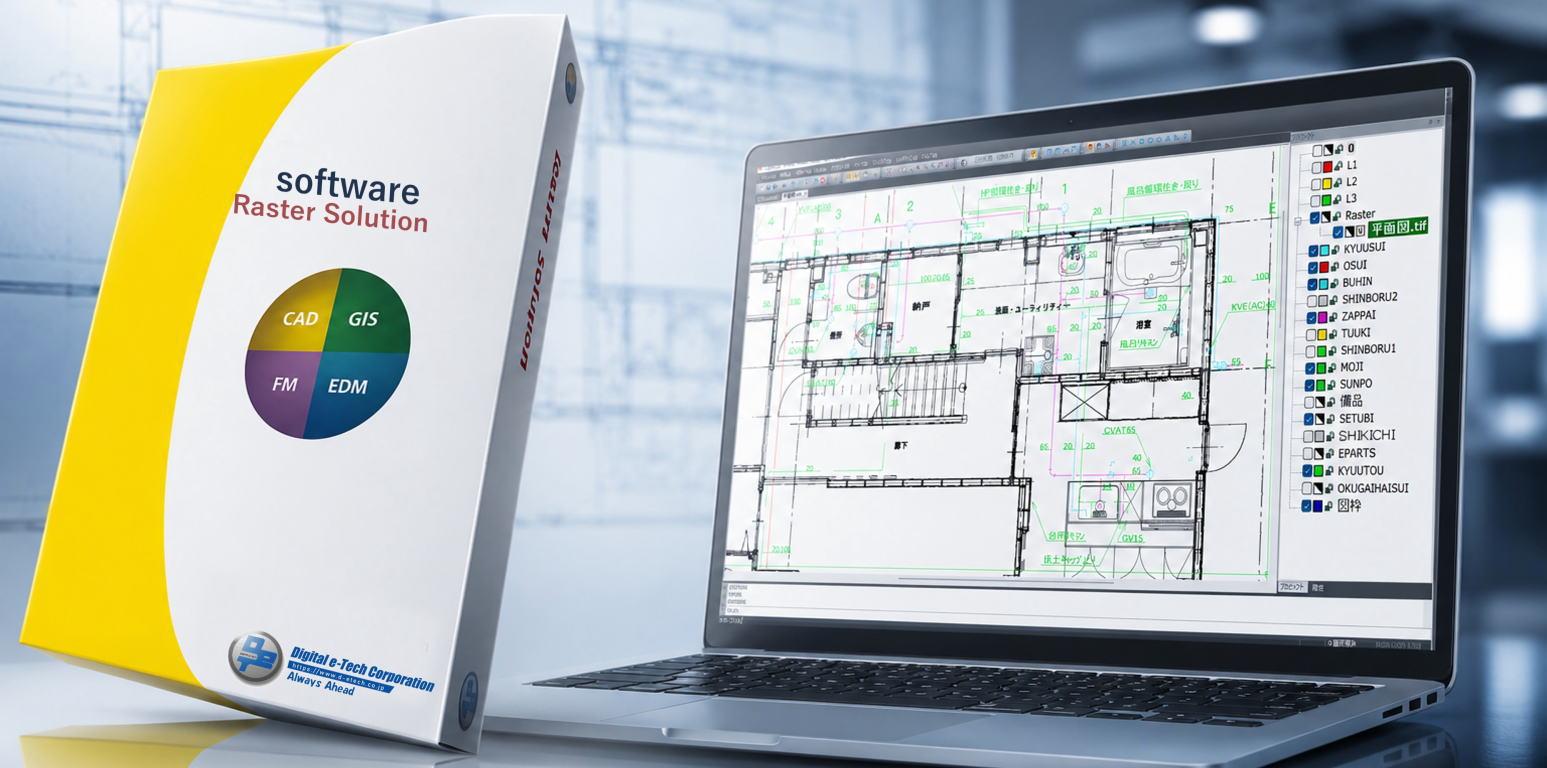Collapse the Raster layer tree node
Screen dimensions: 1547x768
tap(1299, 219)
